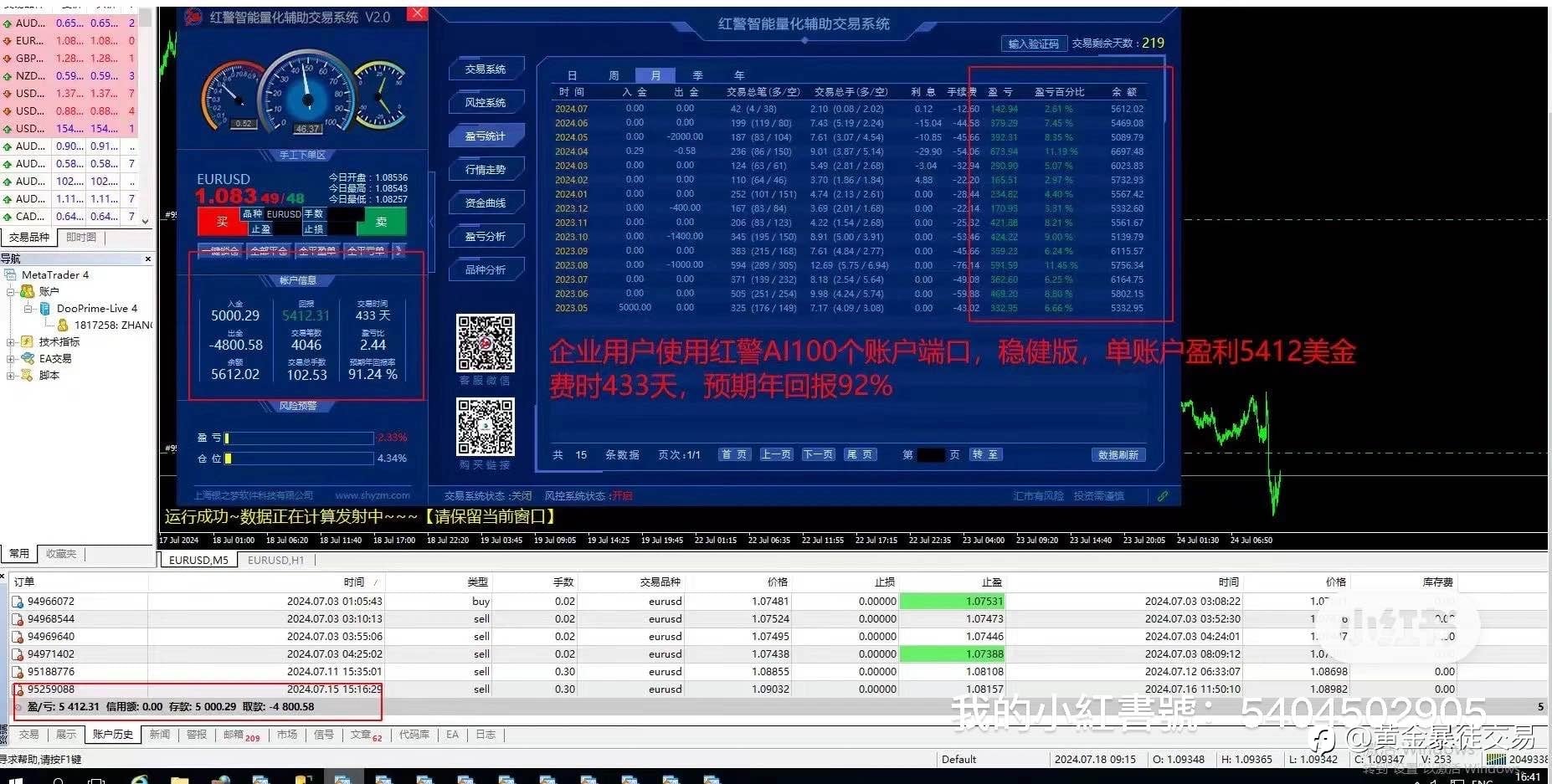Open the 新闻 news terminal tab
This screenshot has height=784, width=1552.
[160, 735]
